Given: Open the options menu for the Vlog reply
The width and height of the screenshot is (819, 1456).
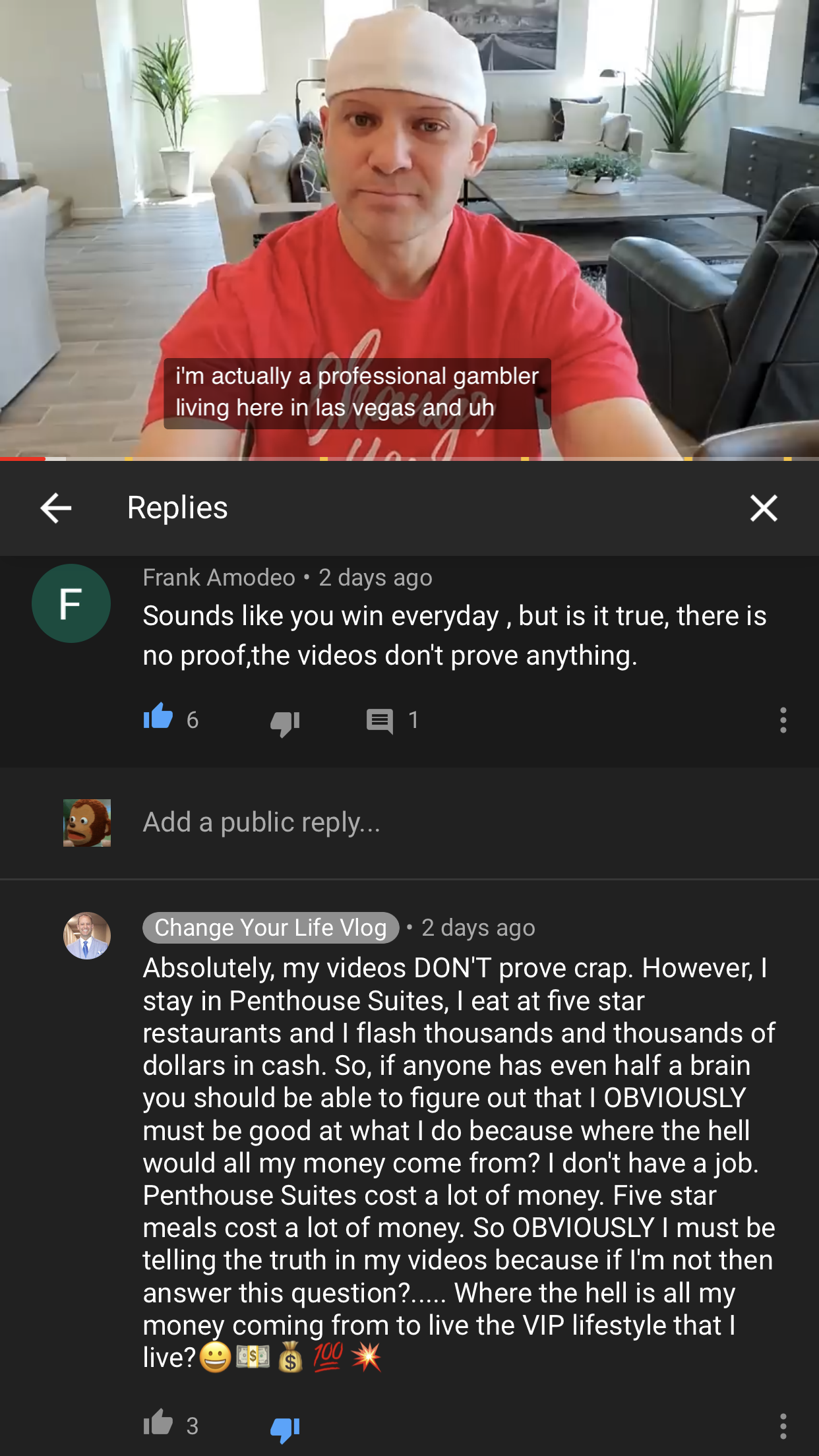Looking at the screenshot, I should coord(783,1426).
